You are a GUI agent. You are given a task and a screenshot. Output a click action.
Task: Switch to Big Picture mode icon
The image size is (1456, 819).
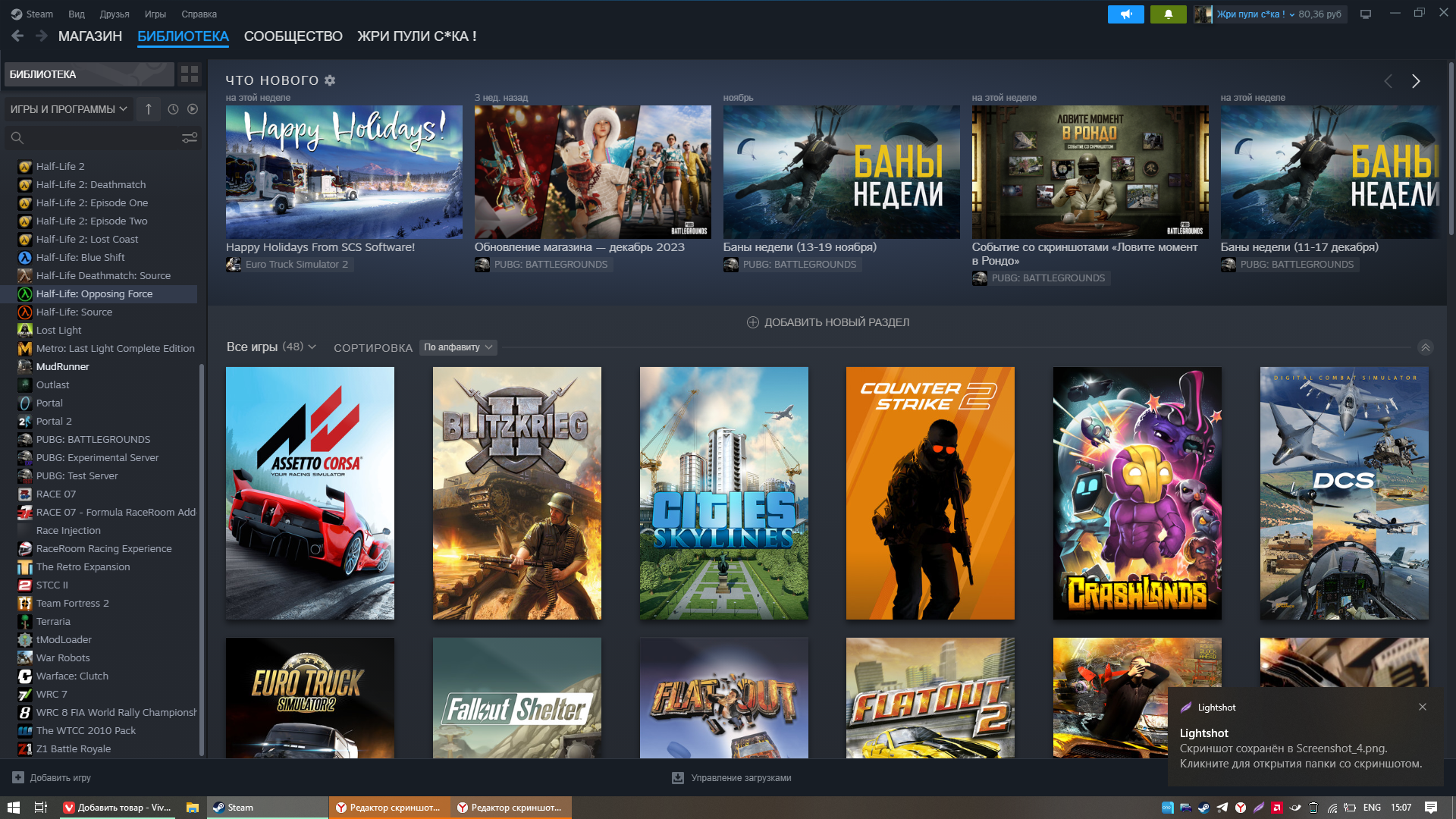click(1366, 14)
